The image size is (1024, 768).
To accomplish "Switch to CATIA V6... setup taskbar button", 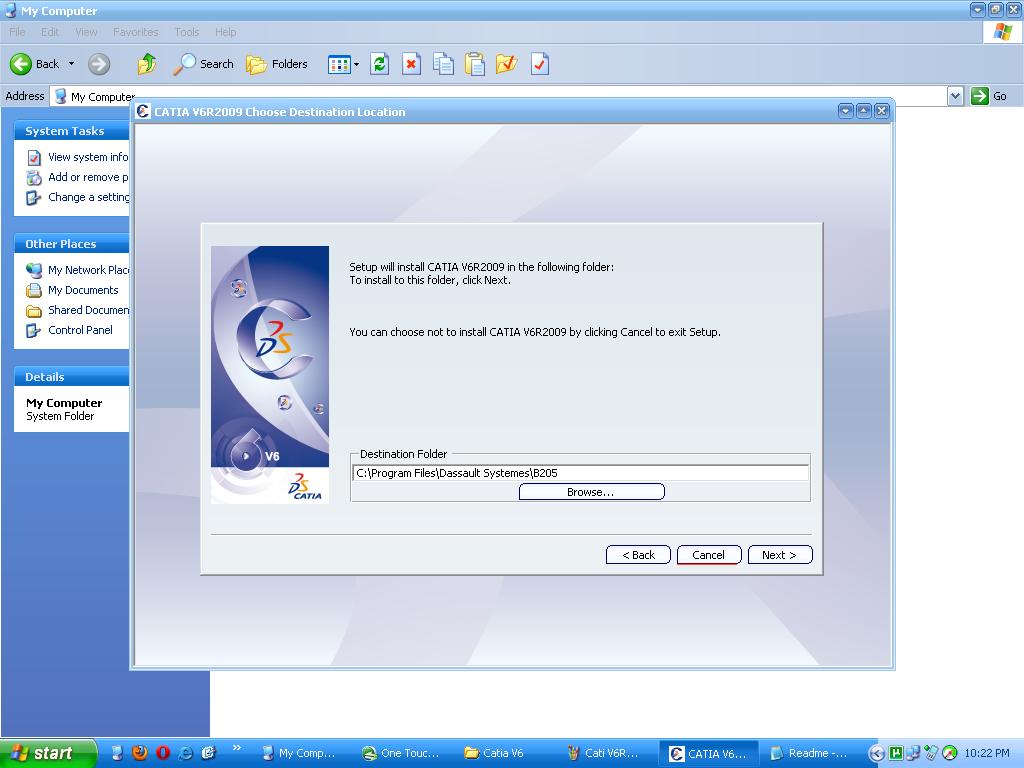I will click(x=709, y=753).
